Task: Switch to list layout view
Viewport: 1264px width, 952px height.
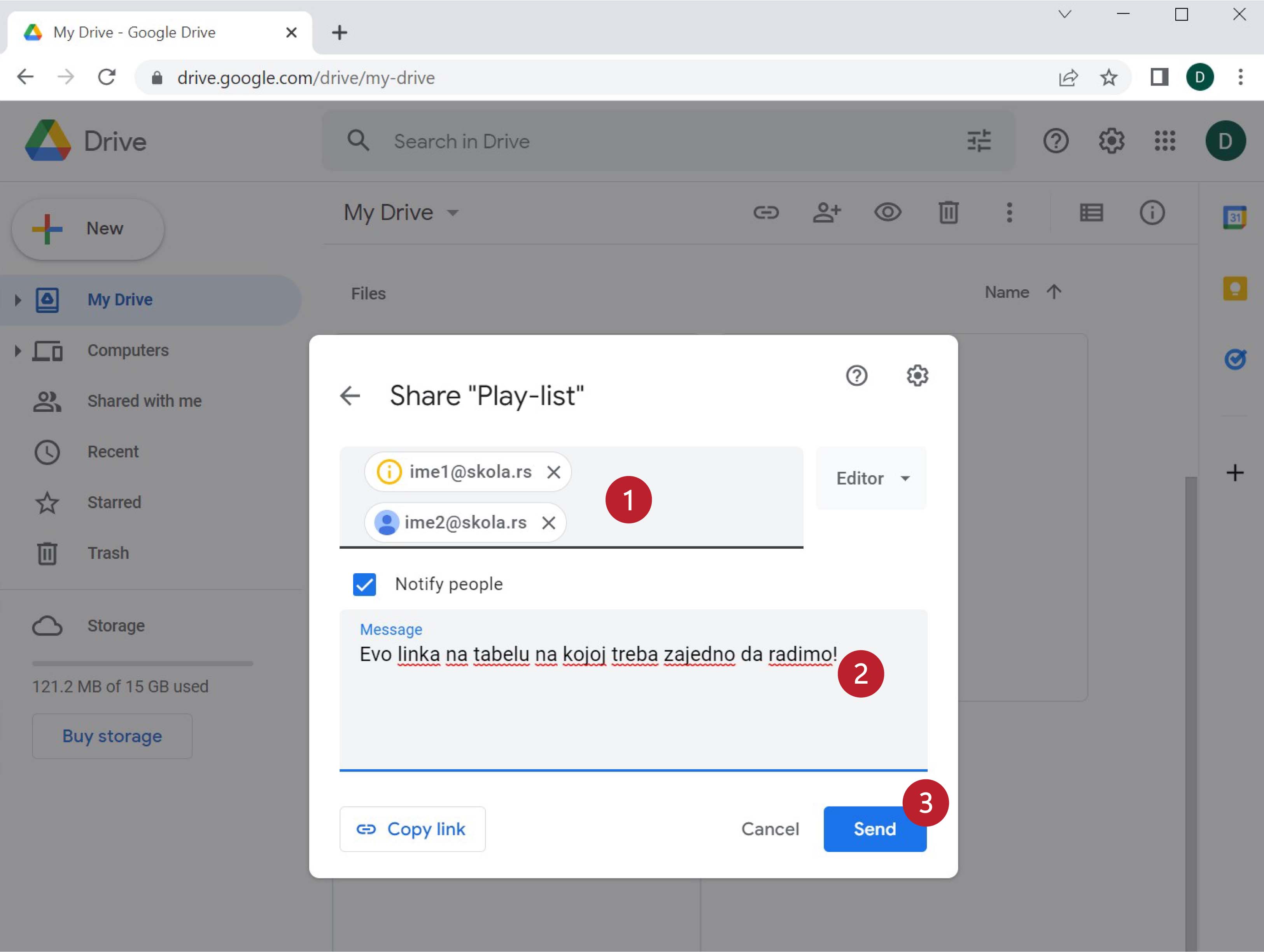Action: click(1091, 213)
